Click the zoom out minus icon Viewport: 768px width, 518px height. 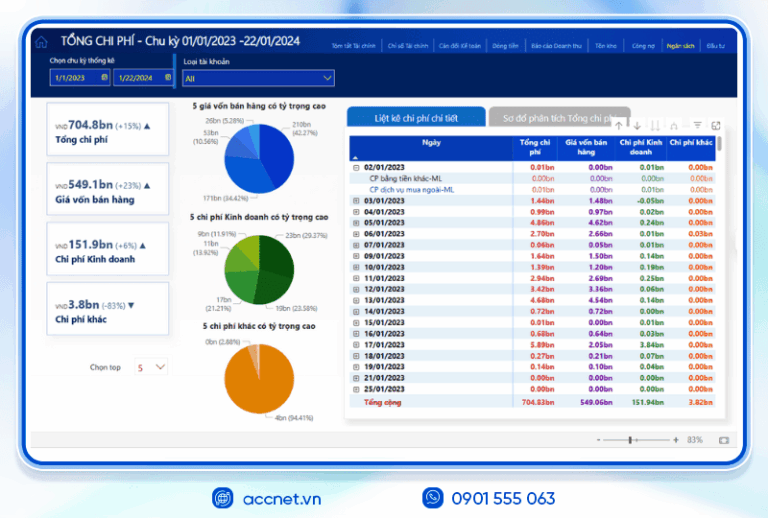(x=598, y=440)
